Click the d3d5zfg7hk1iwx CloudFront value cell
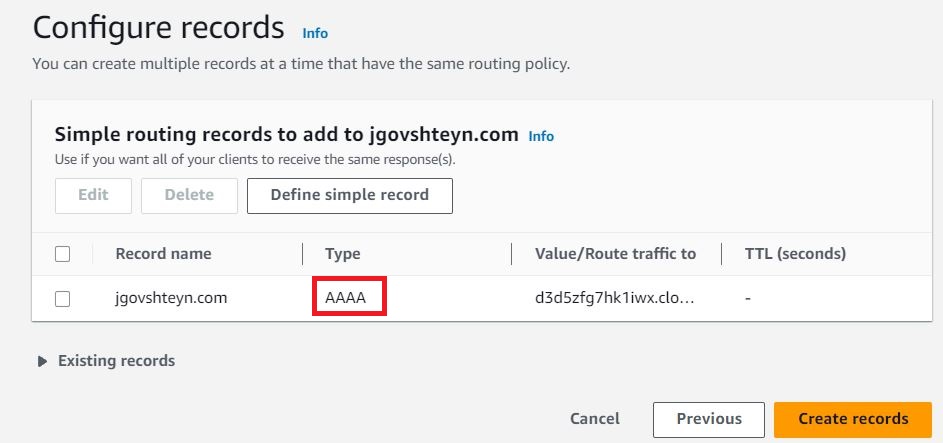 pos(615,298)
